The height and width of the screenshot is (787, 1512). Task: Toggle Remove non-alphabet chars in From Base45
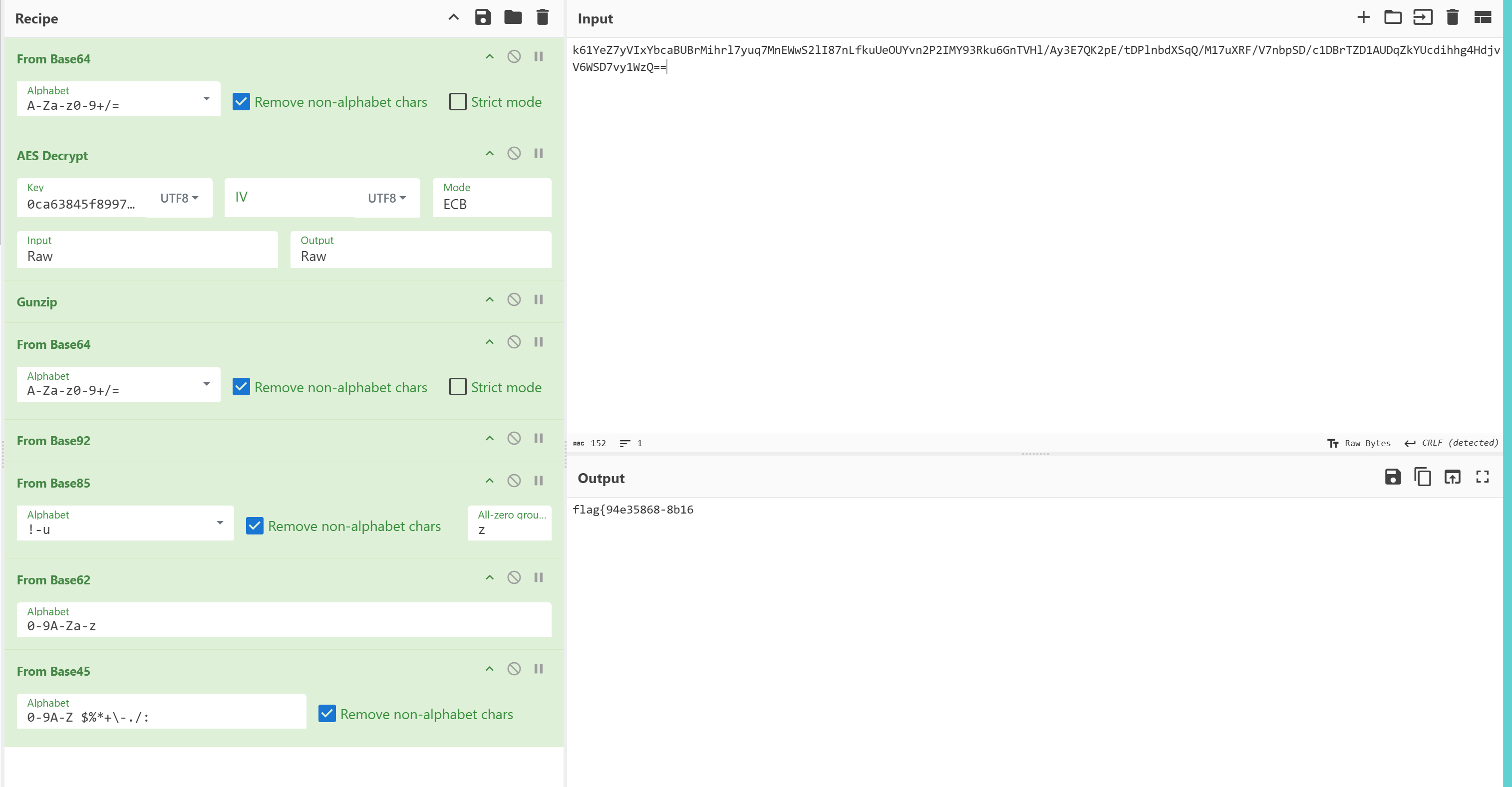tap(327, 714)
